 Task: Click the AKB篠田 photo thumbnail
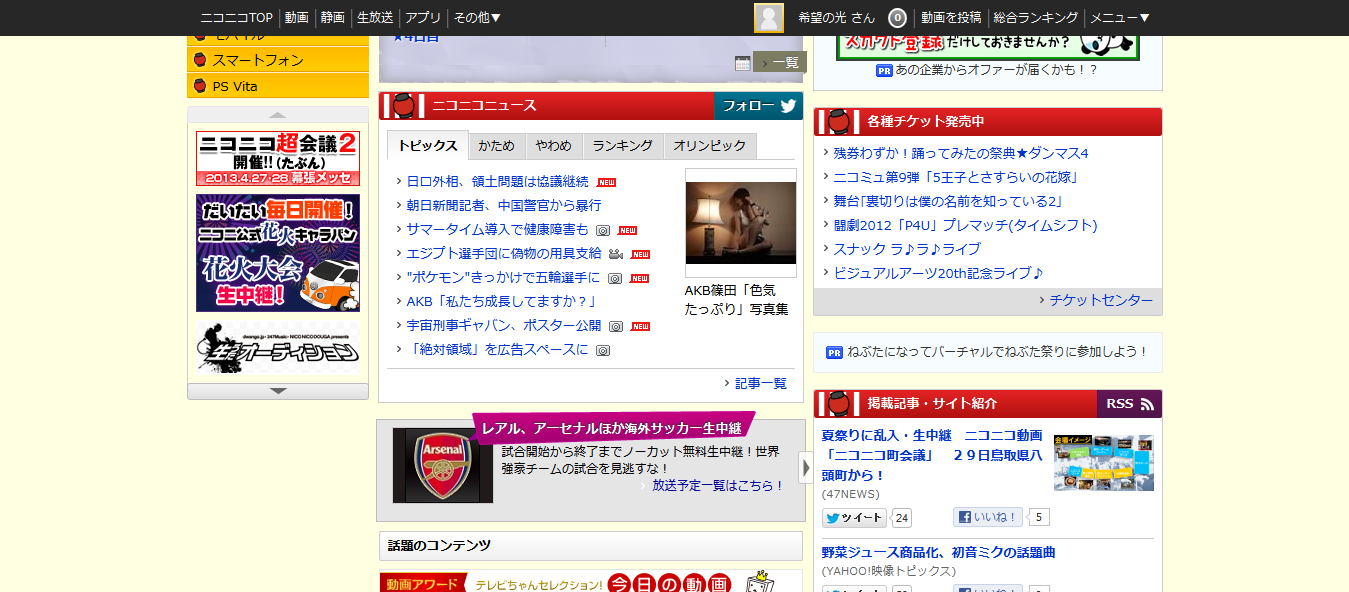point(741,223)
